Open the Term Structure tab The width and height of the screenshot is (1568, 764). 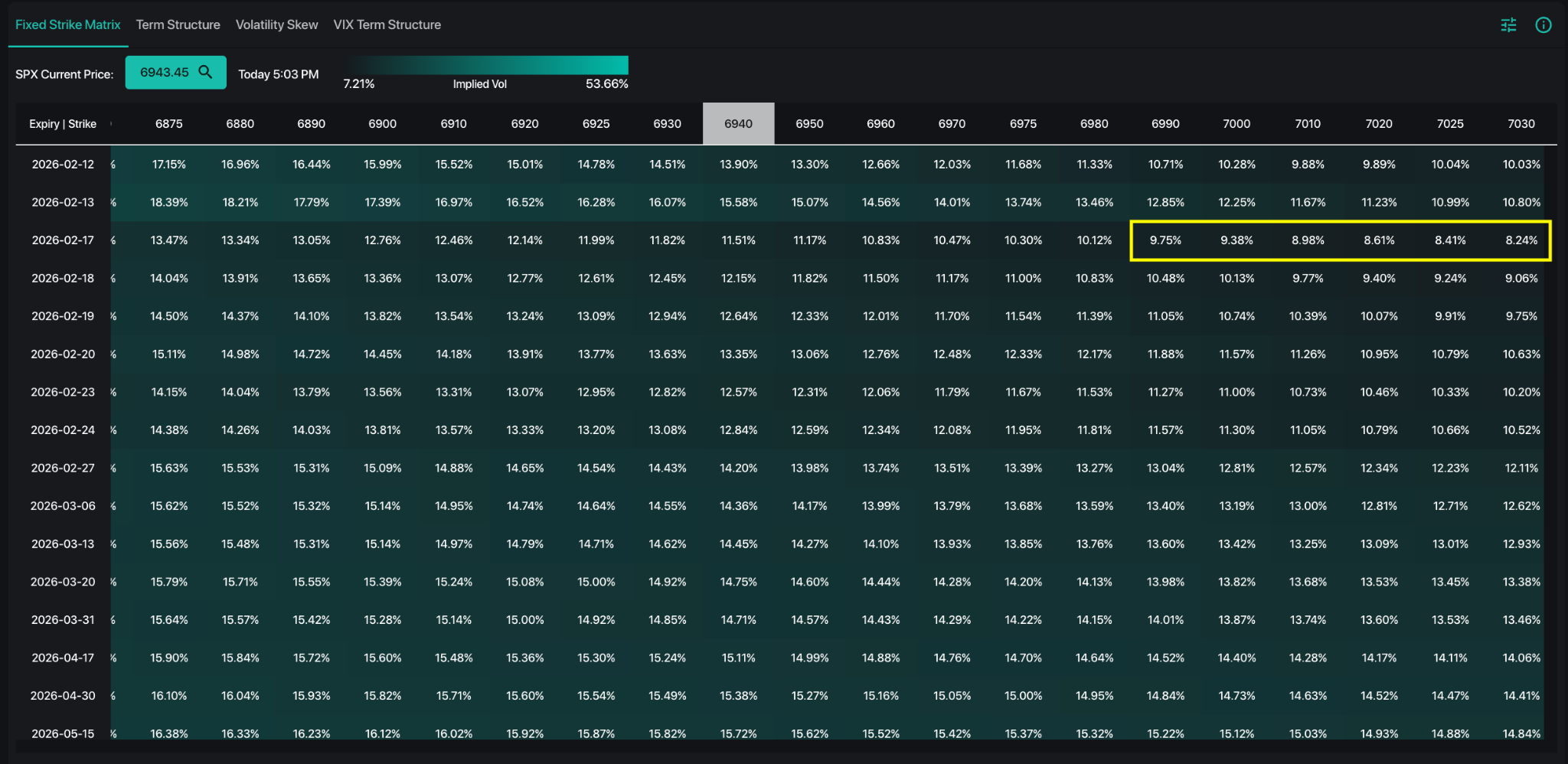tap(178, 24)
